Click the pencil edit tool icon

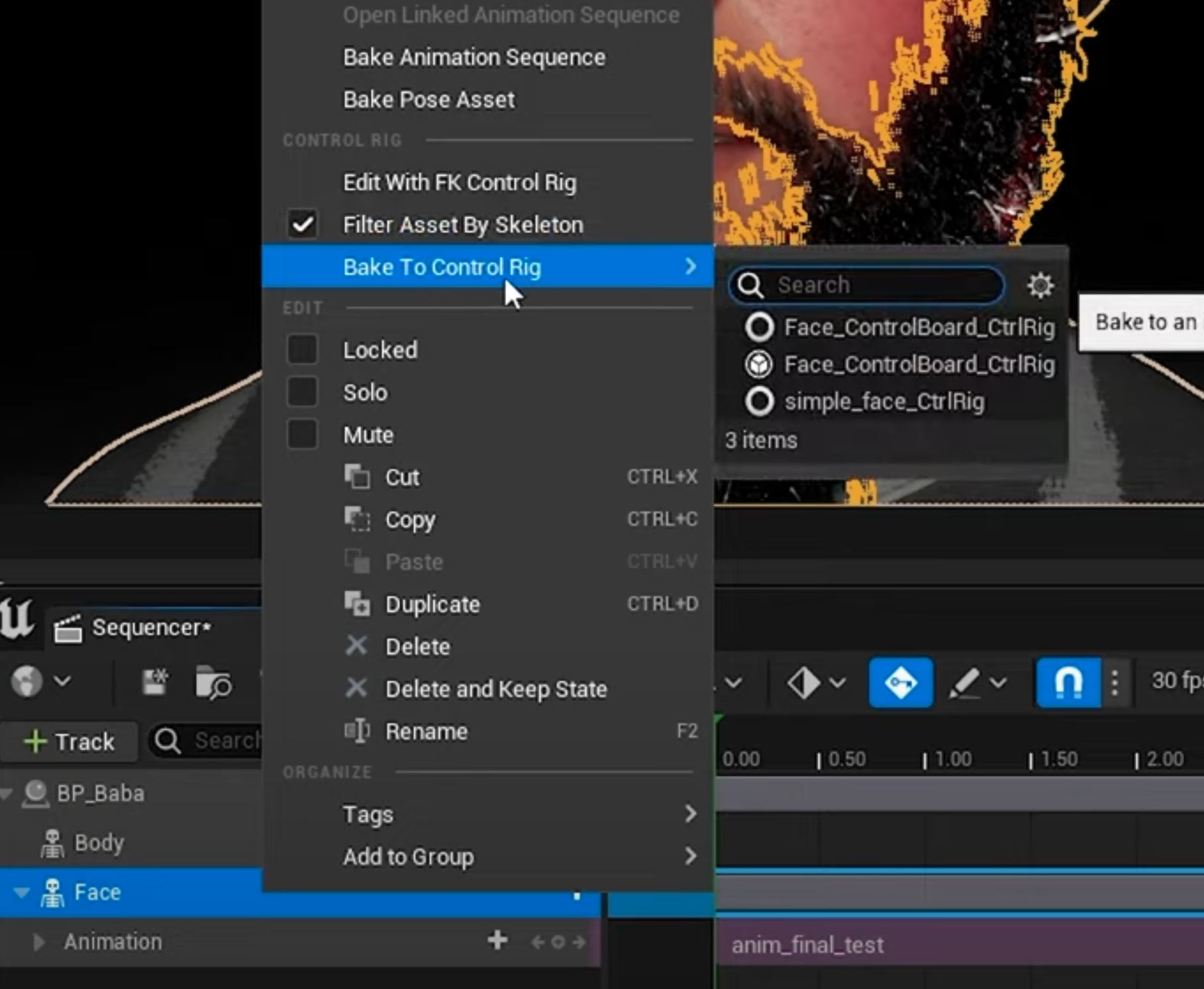(x=964, y=683)
